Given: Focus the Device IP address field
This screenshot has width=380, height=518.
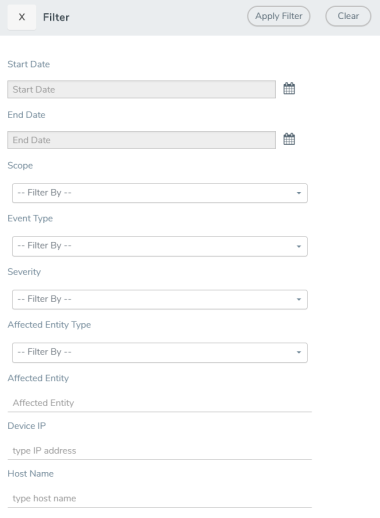Looking at the screenshot, I should coord(160,451).
